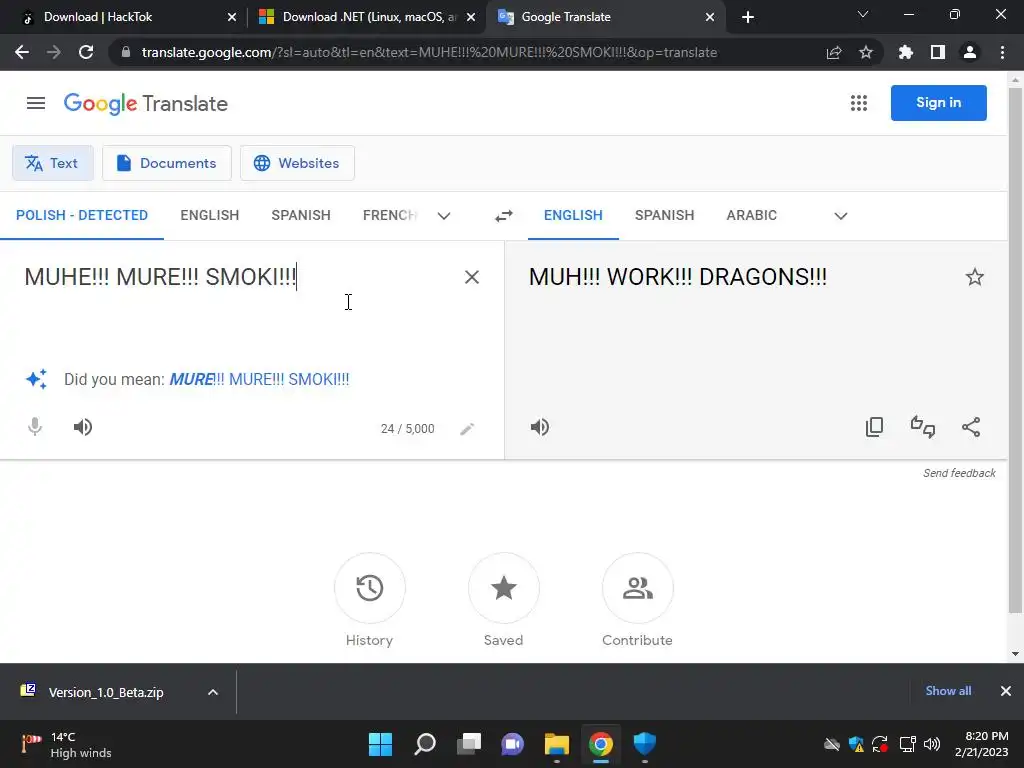1024x768 pixels.
Task: Open Chrome extensions puzzle menu
Action: [906, 52]
